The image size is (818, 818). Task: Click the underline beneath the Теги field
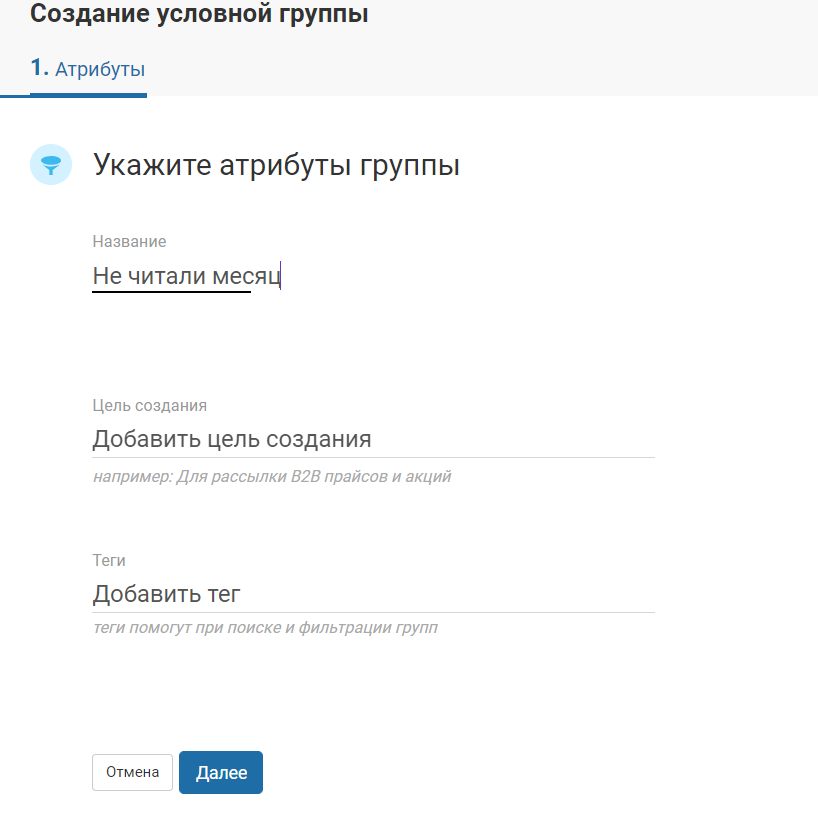[373, 612]
